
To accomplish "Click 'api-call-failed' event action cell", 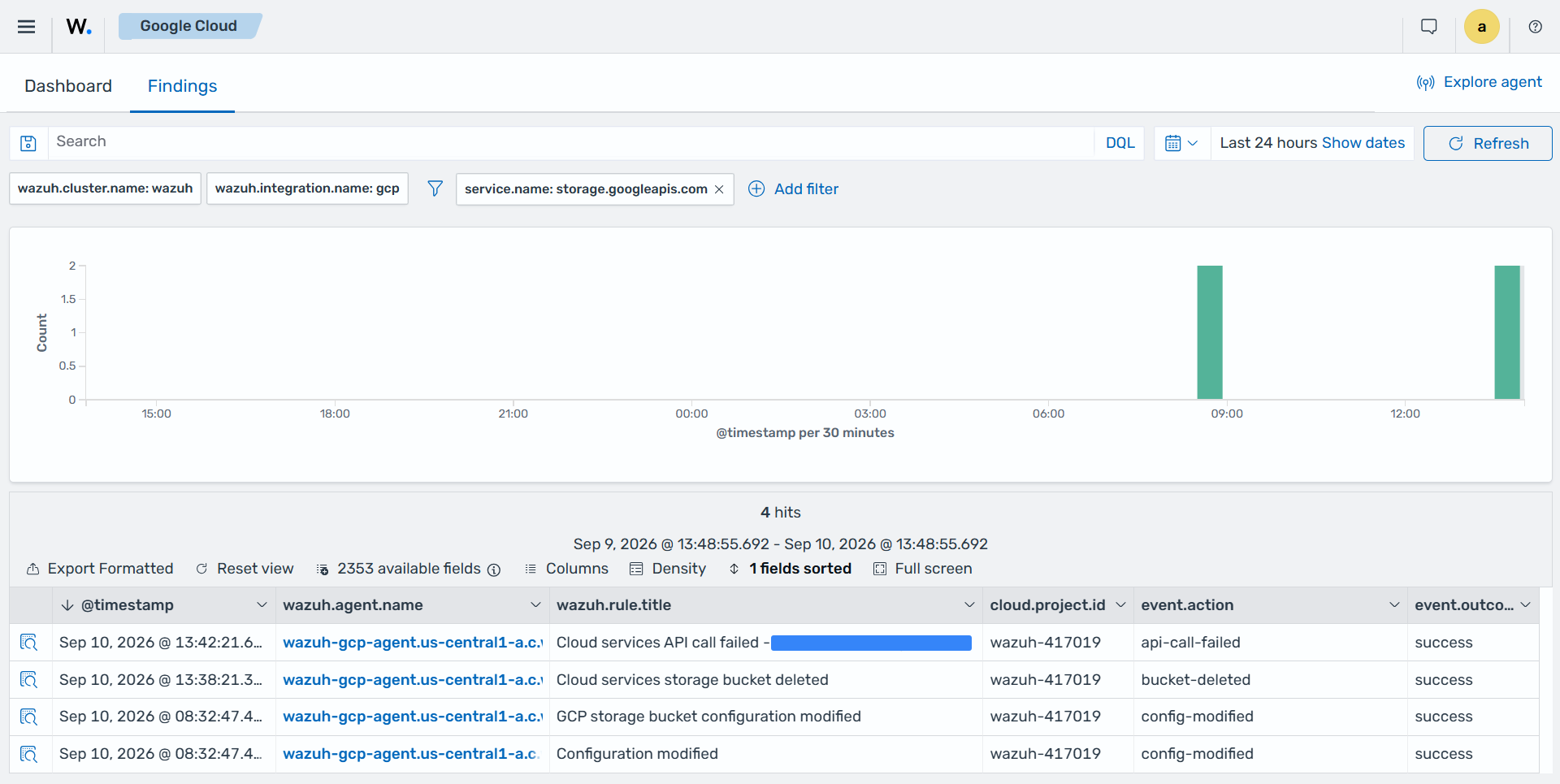I will point(1270,643).
